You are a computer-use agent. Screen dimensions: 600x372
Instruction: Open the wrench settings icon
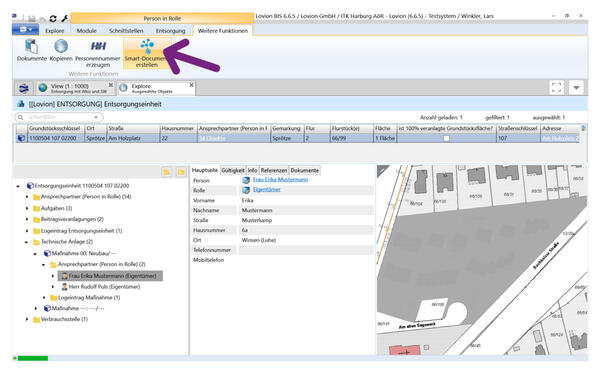click(x=65, y=18)
